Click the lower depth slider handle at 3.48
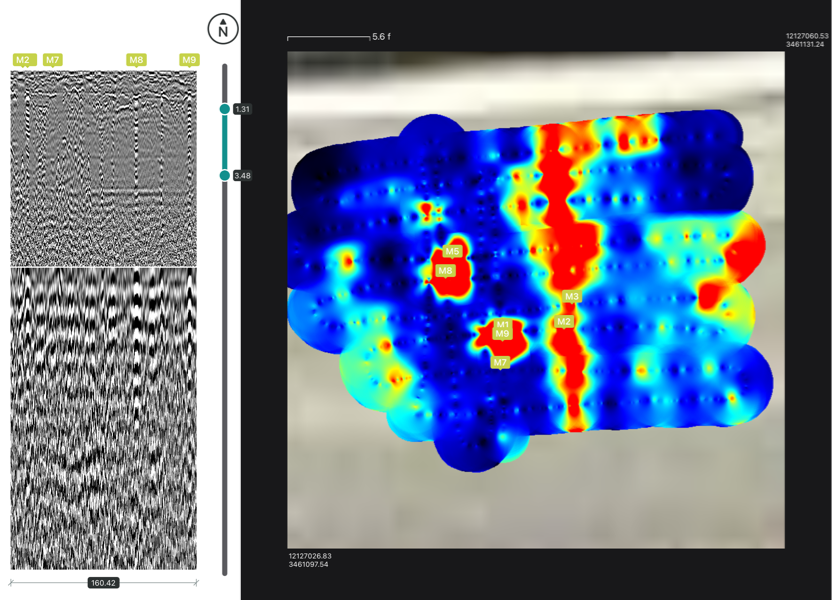The image size is (832, 600). (x=225, y=176)
